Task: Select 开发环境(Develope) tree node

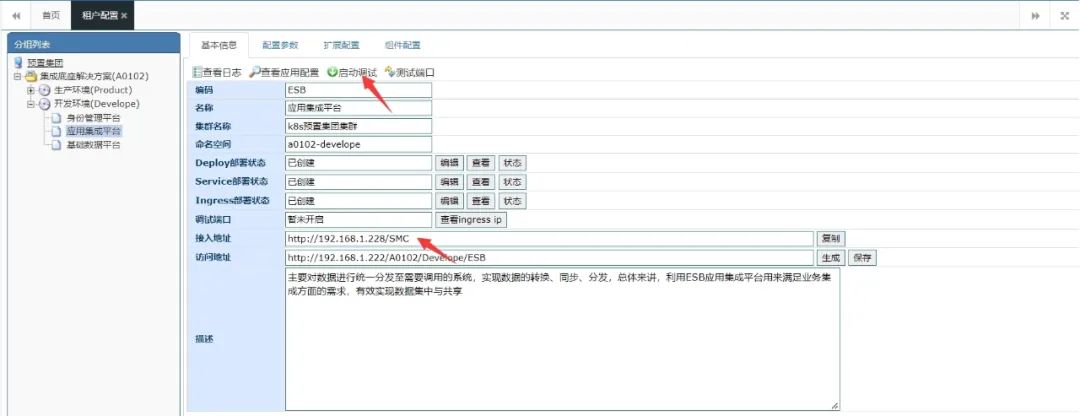Action: pos(96,104)
